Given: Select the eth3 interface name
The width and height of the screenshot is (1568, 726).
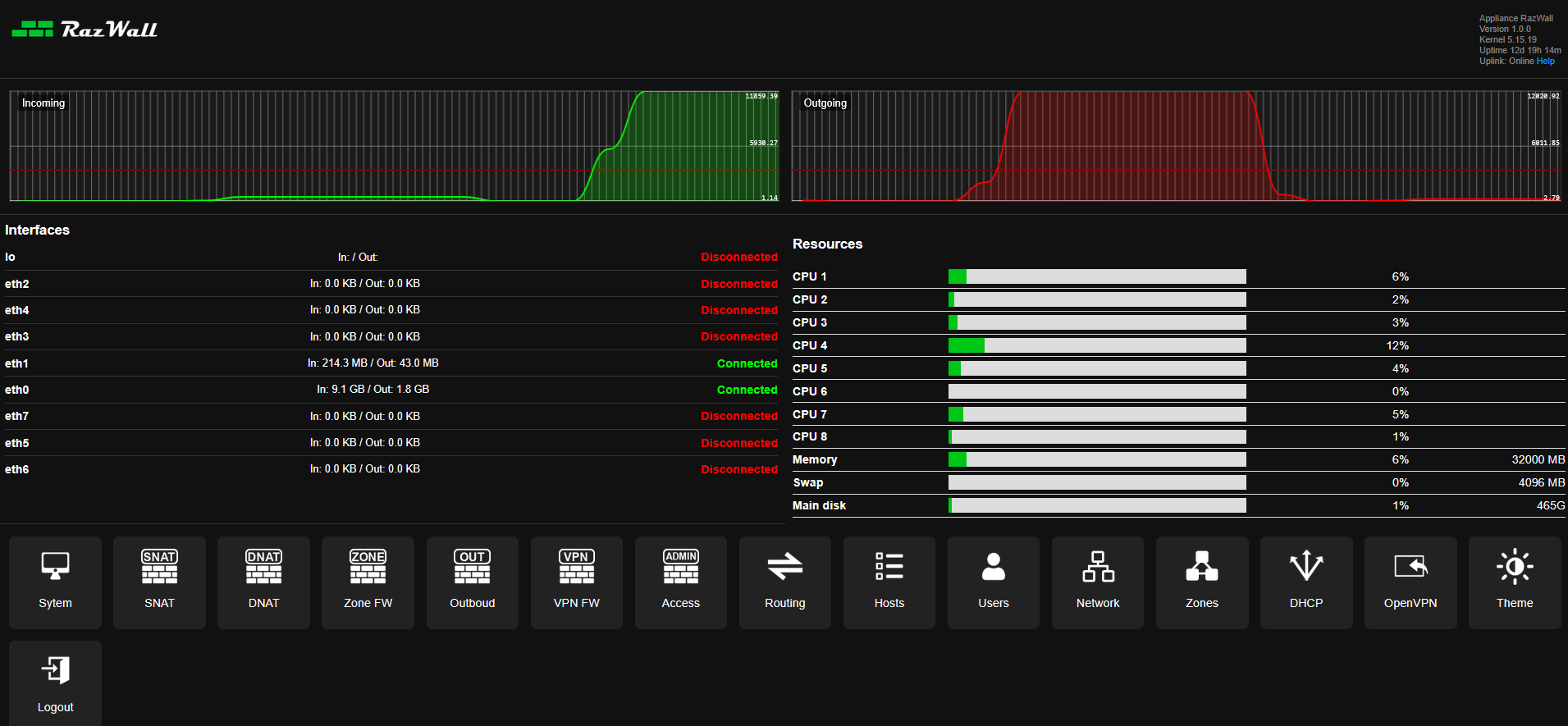Looking at the screenshot, I should pyautogui.click(x=17, y=336).
